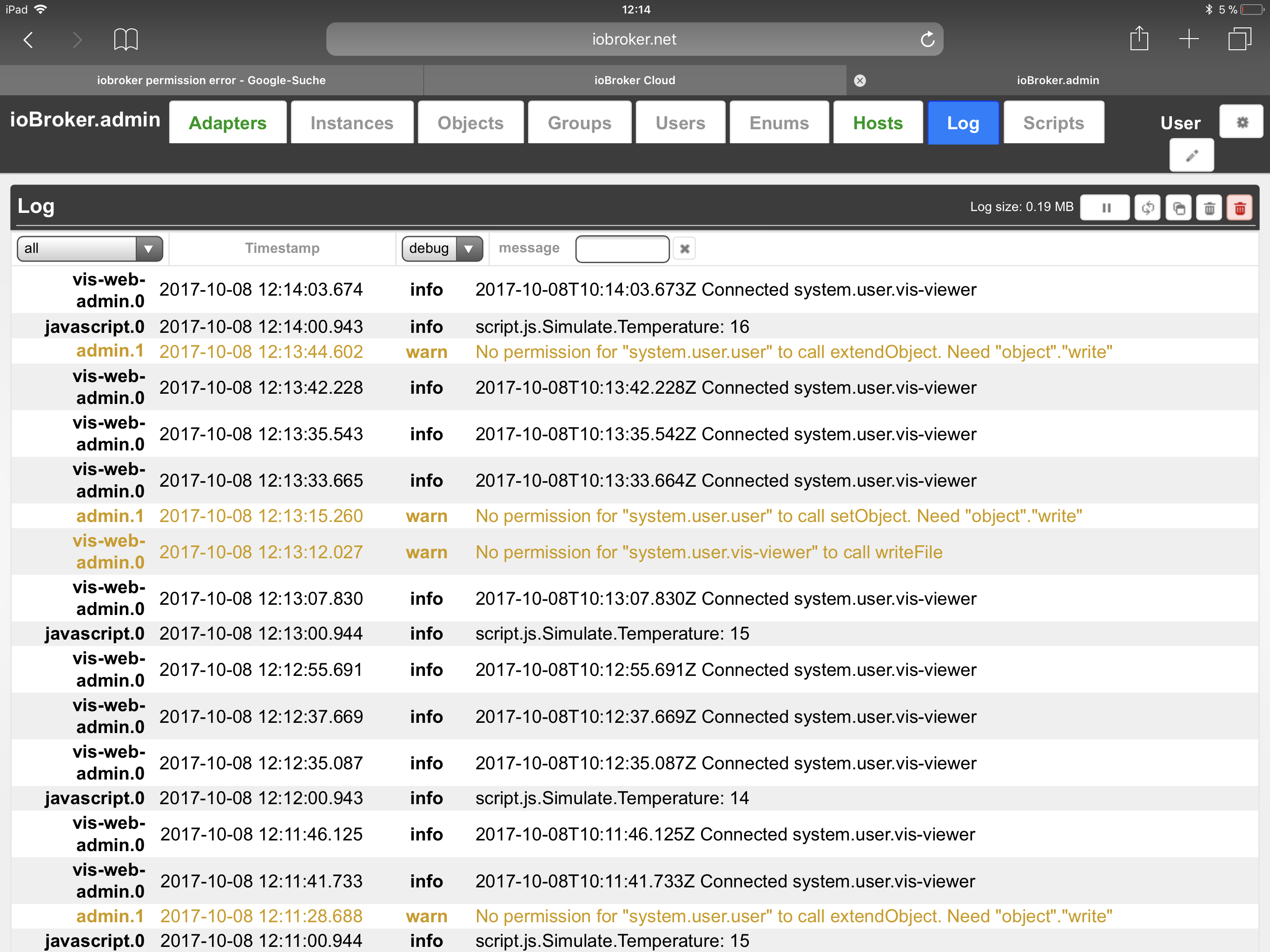The width and height of the screenshot is (1270, 952).
Task: Clear log list with gray trash icon
Action: click(1209, 208)
